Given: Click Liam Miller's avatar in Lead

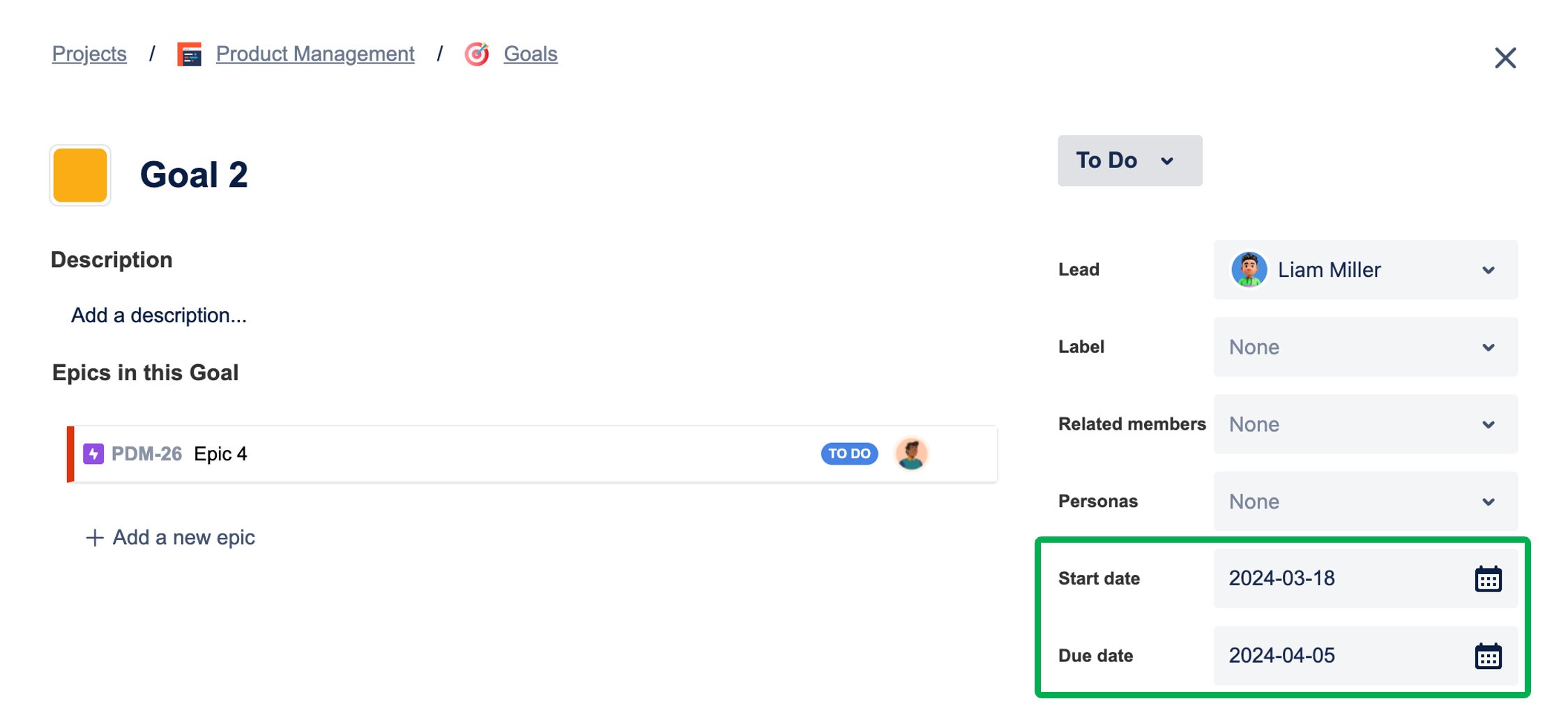Looking at the screenshot, I should [x=1249, y=270].
